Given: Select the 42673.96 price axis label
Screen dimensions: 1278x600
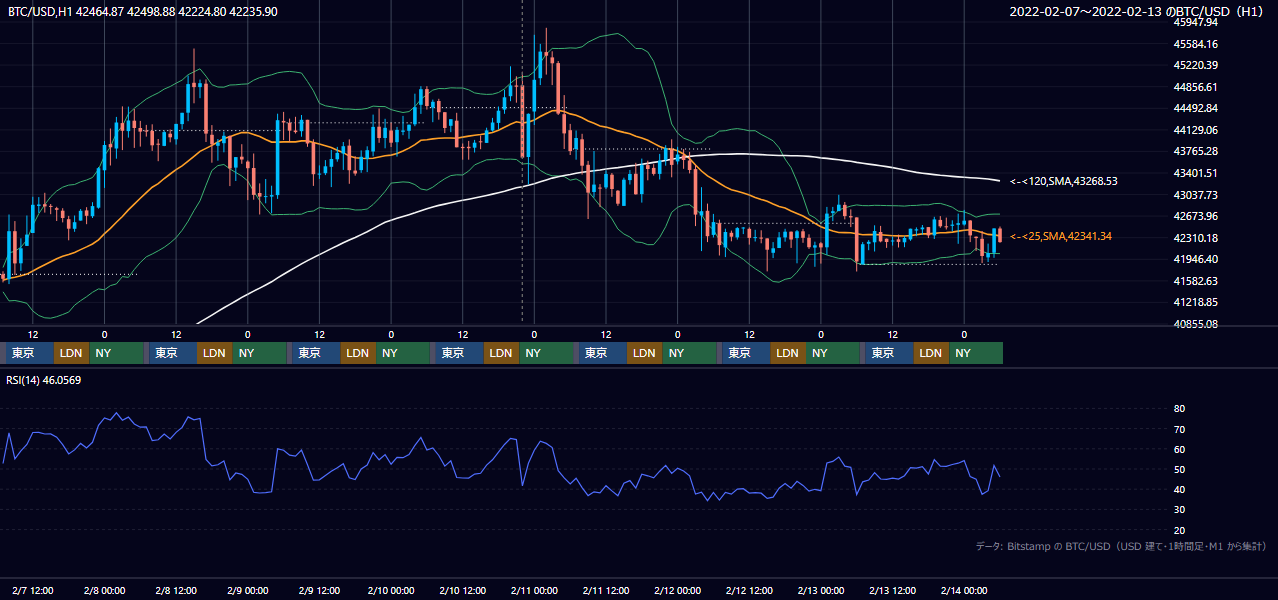Looking at the screenshot, I should point(1196,216).
